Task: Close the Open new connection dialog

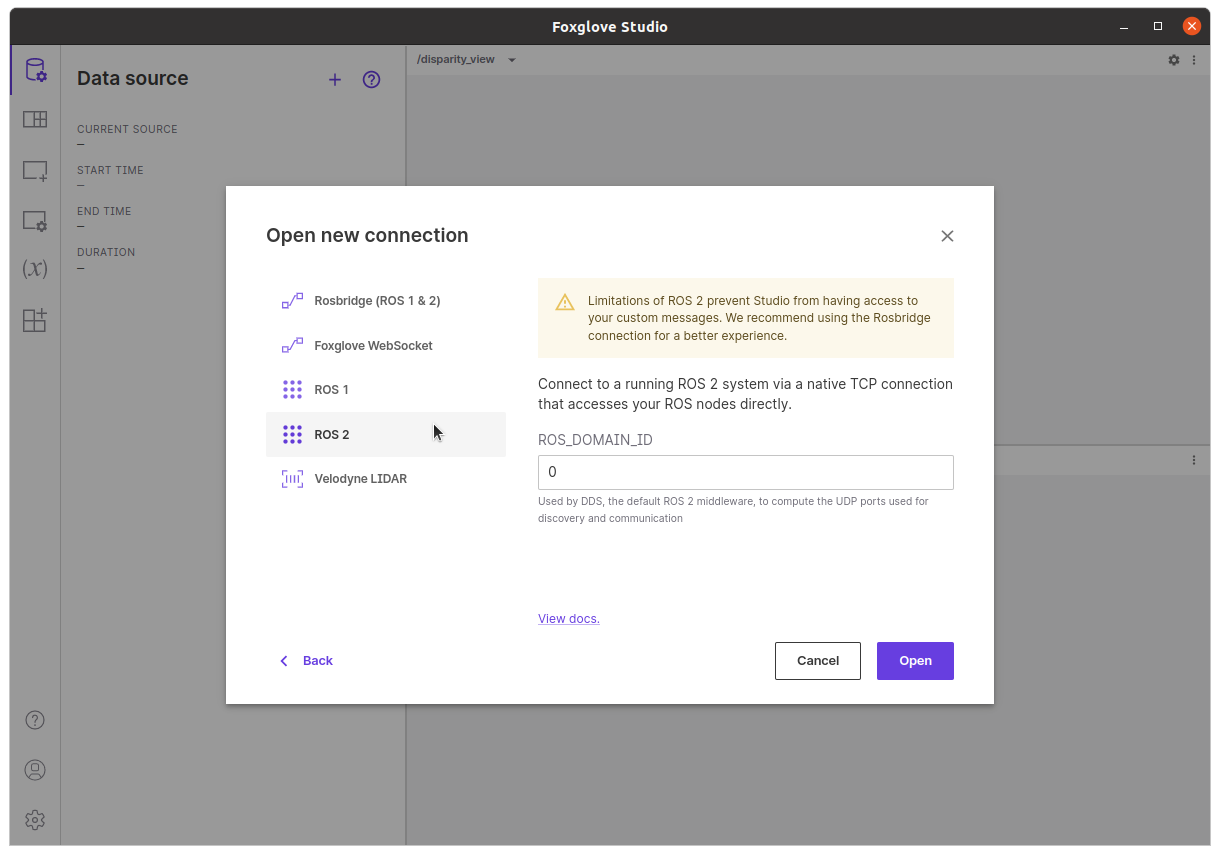Action: 947,236
